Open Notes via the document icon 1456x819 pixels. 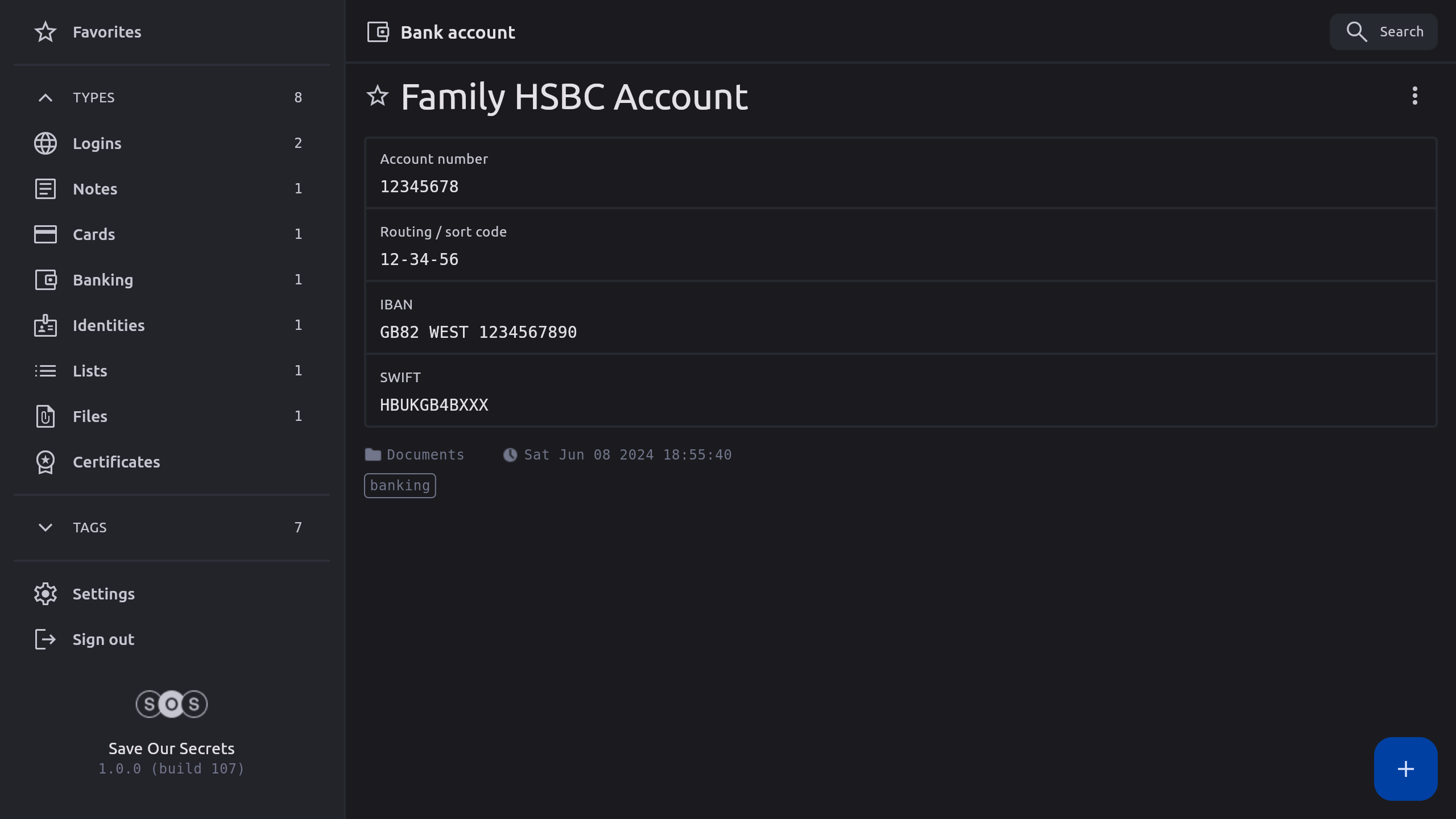[45, 189]
